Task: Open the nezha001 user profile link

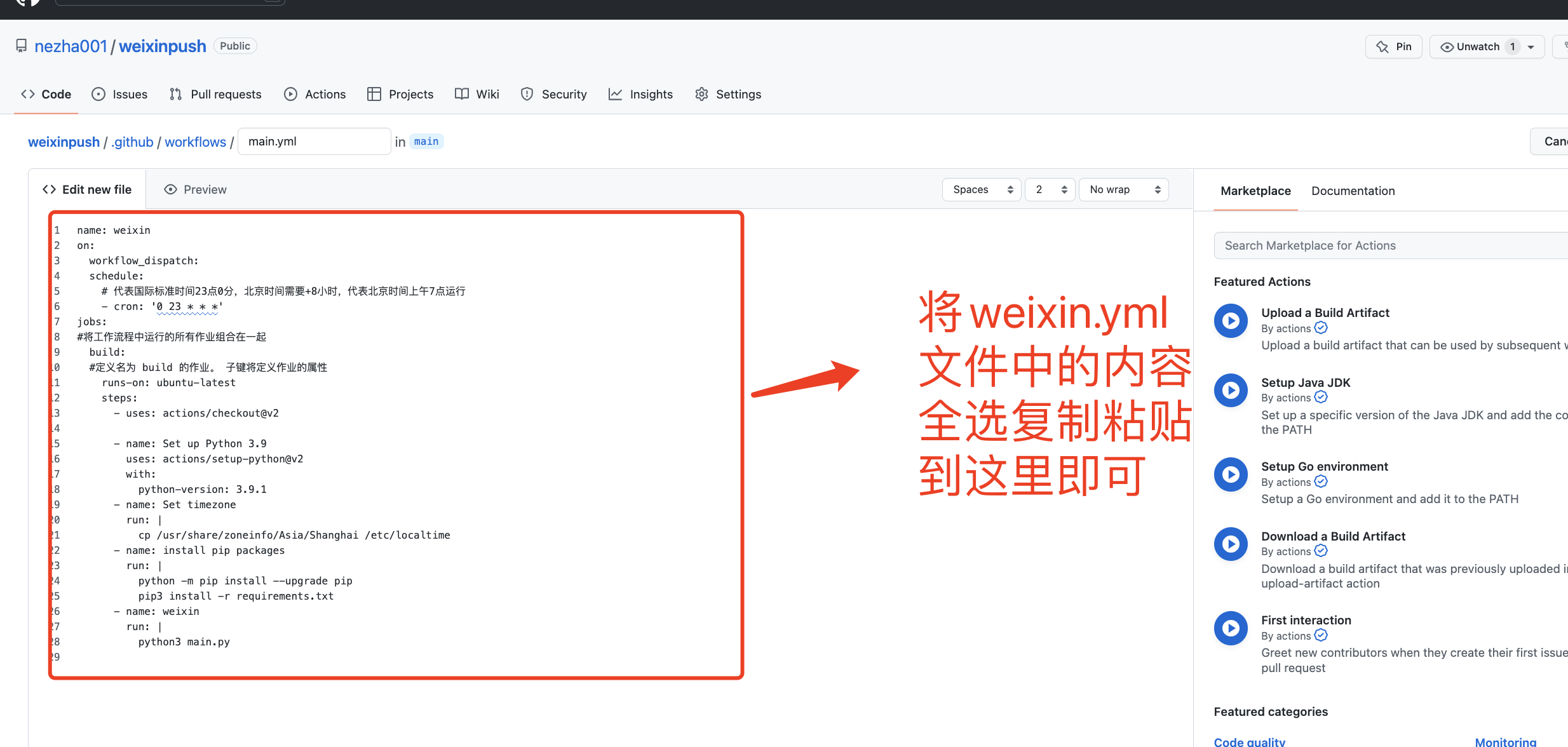Action: coord(71,46)
